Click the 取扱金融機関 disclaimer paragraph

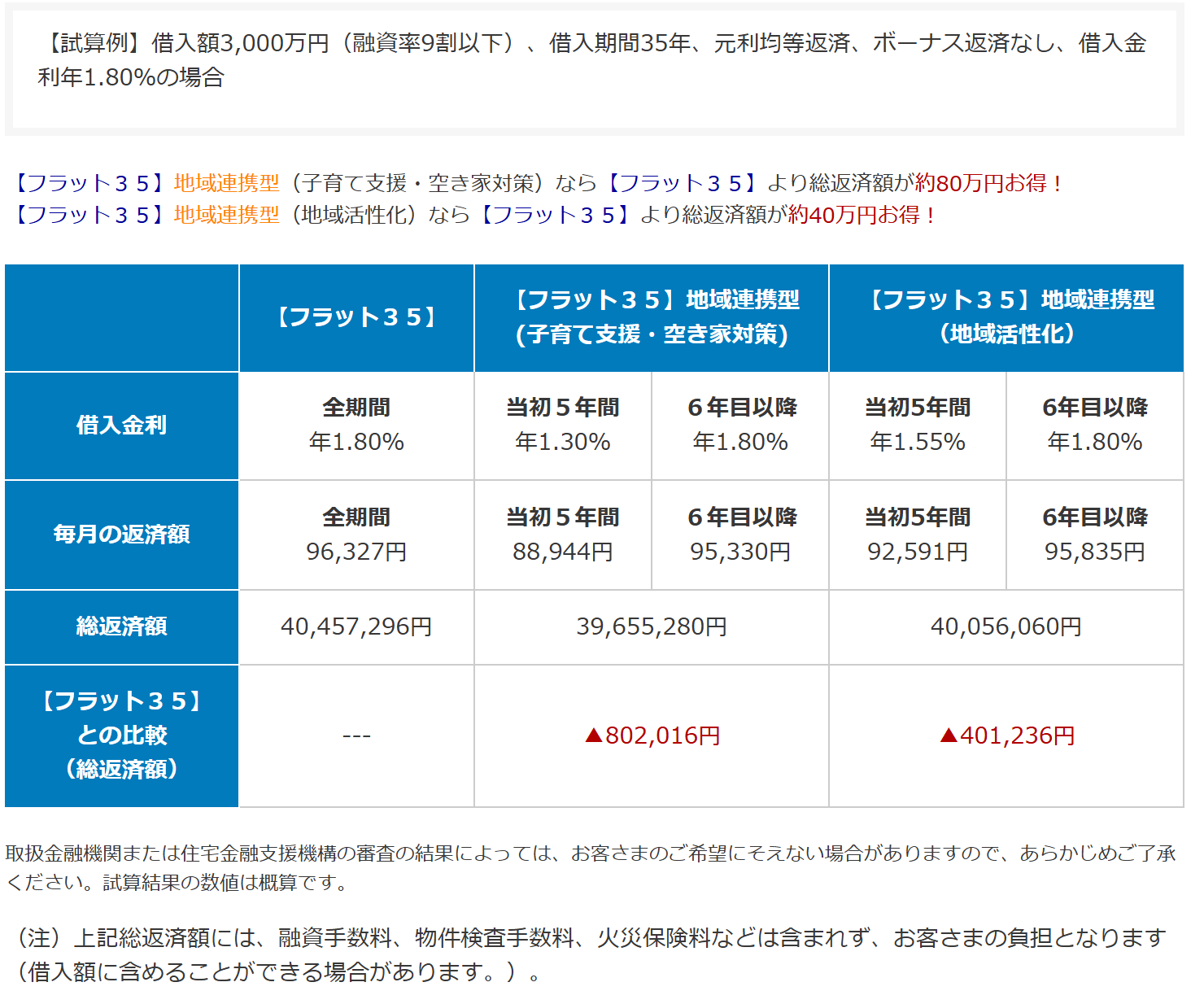[591, 868]
